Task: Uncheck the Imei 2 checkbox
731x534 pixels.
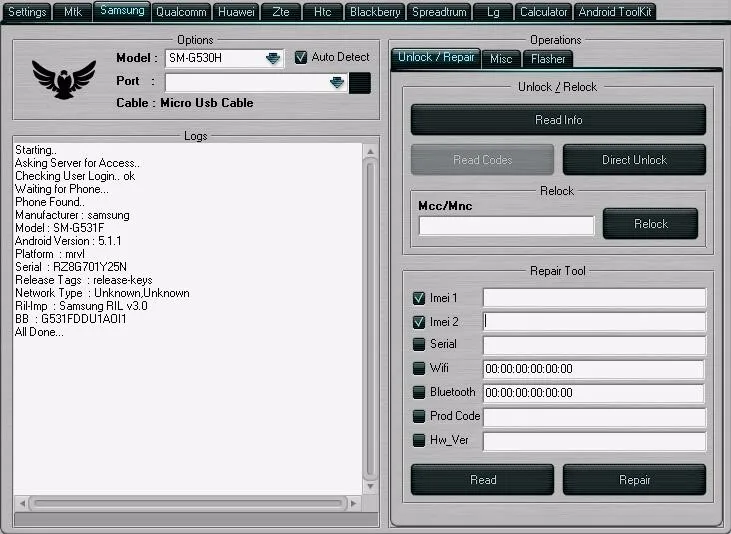Action: (419, 322)
